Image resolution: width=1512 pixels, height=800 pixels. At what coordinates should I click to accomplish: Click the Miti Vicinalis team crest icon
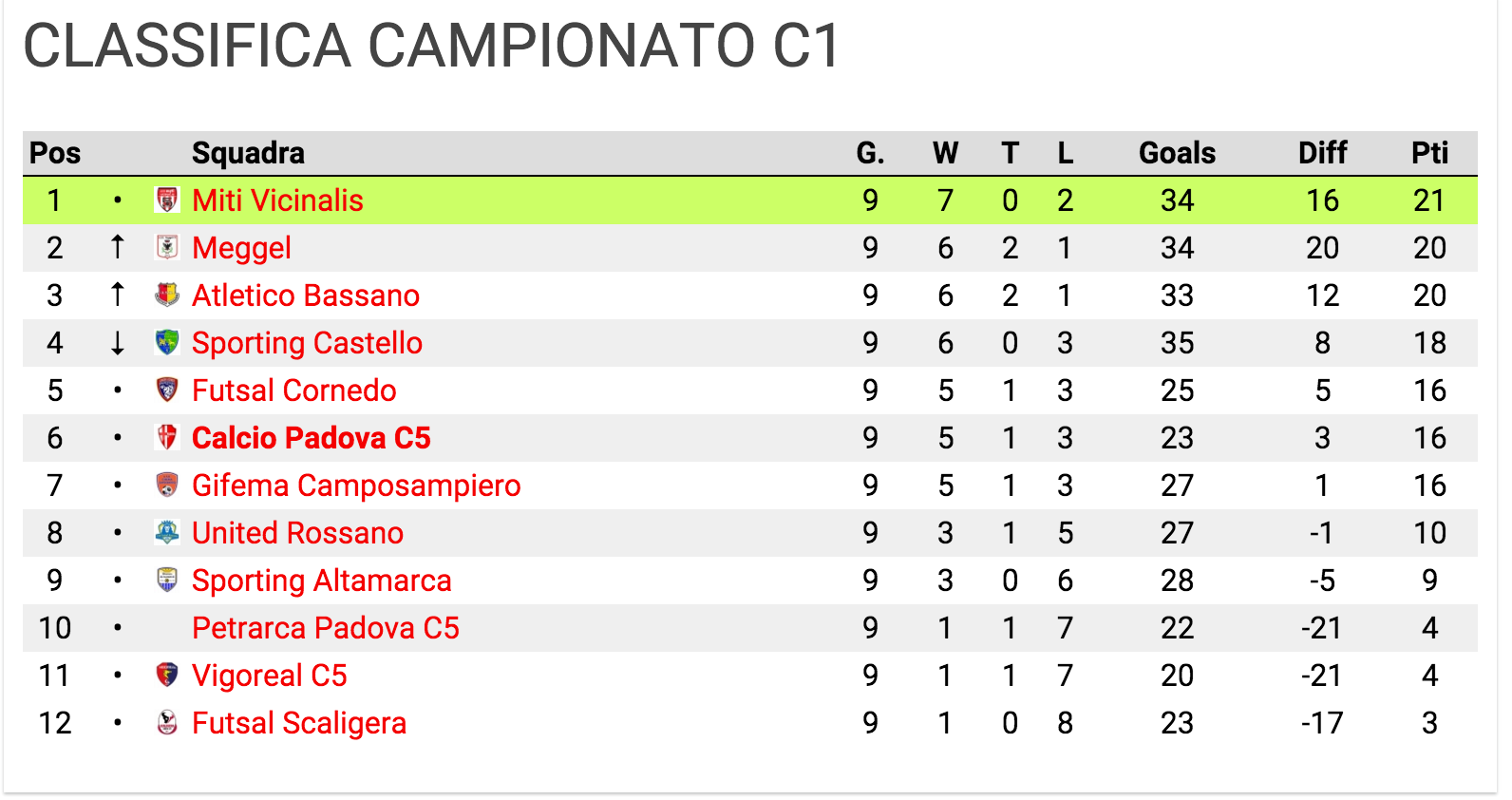click(167, 200)
